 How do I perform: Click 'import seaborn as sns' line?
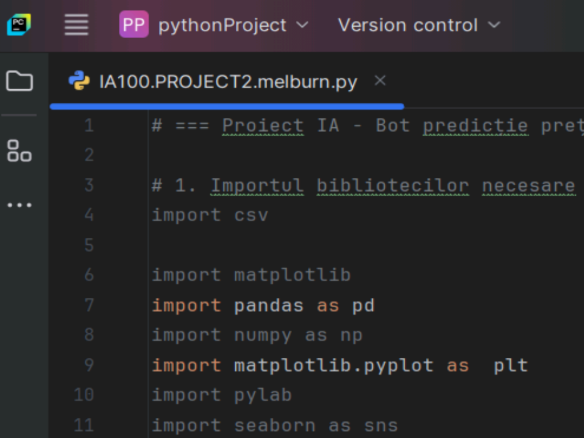[x=275, y=426]
